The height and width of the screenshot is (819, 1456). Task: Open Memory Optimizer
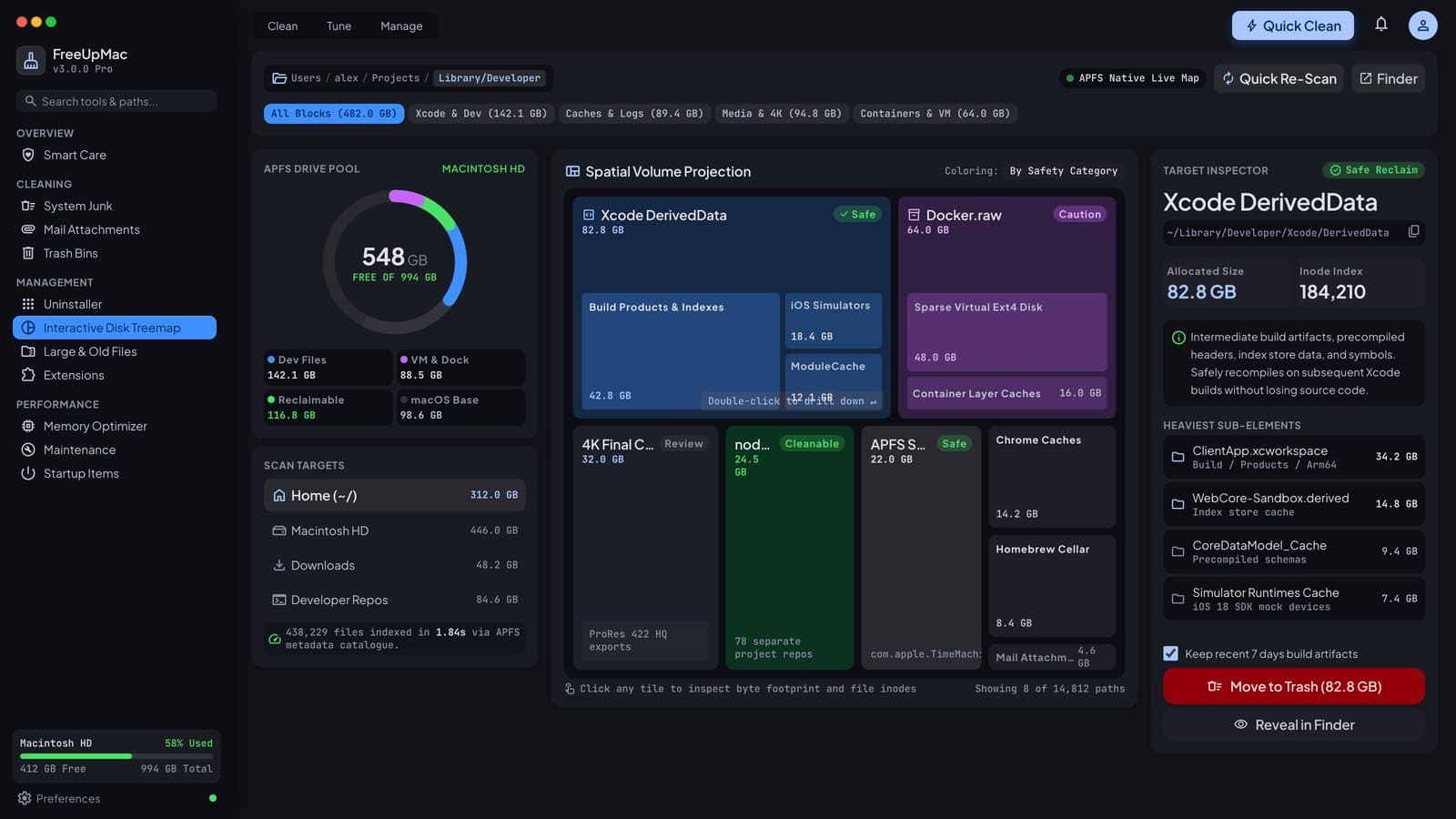115,426
